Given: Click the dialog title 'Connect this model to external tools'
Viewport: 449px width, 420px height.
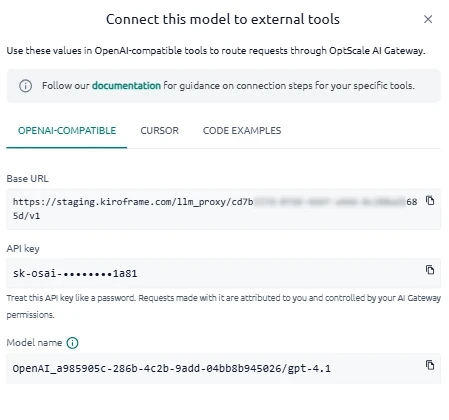Looking at the screenshot, I should pyautogui.click(x=223, y=19).
